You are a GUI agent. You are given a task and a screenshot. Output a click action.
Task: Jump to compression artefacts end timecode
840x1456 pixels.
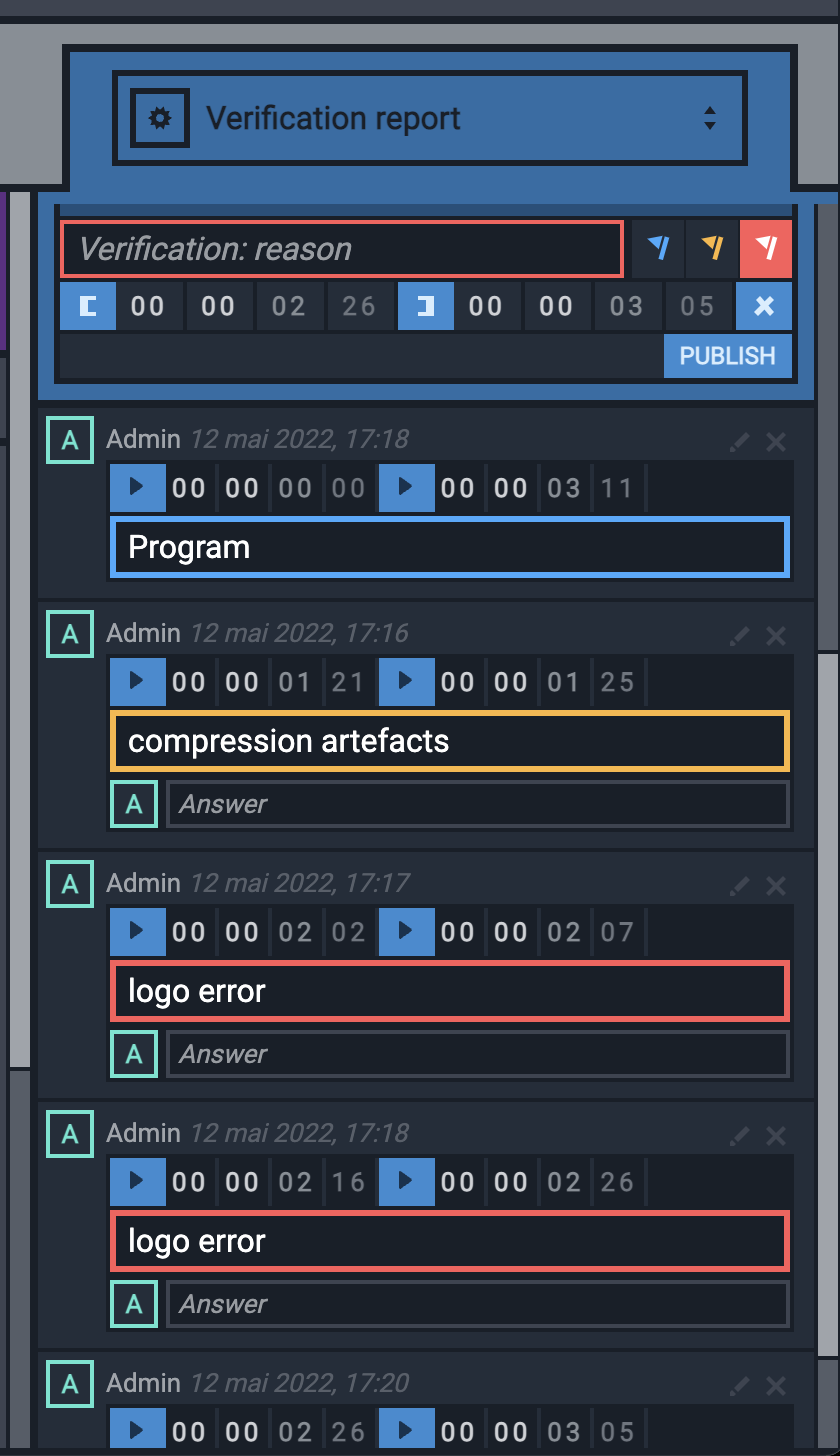coord(406,681)
